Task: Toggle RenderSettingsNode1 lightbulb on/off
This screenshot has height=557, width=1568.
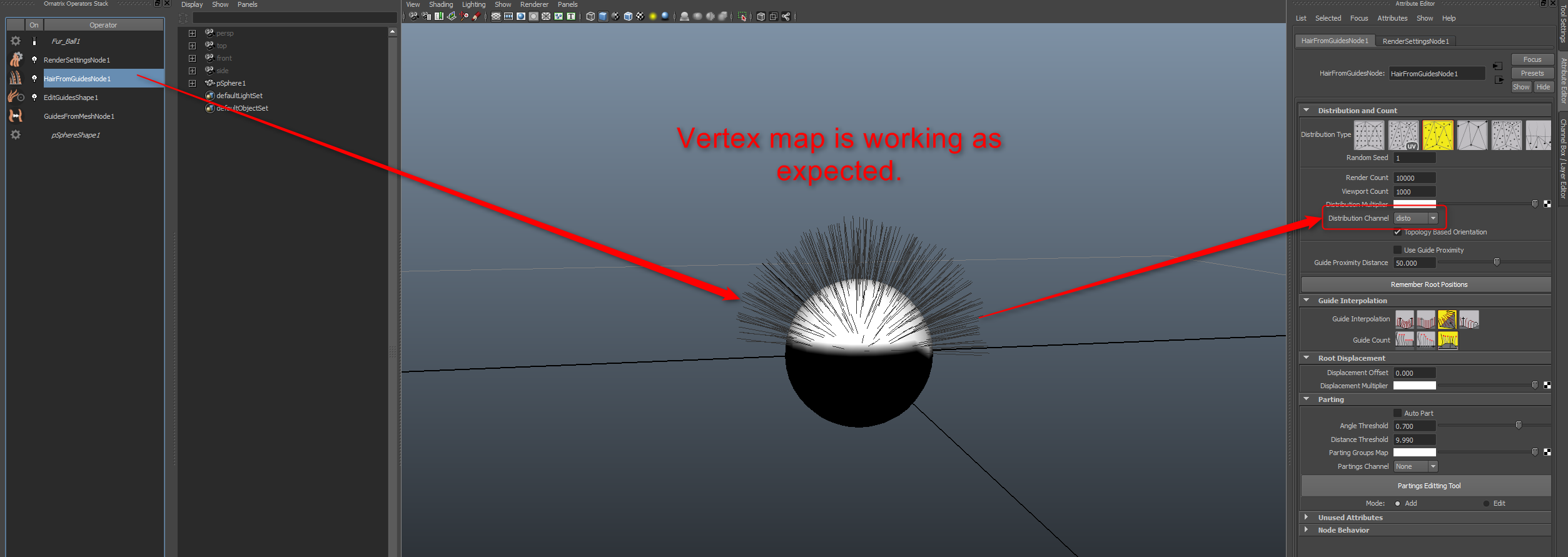Action: 34,60
